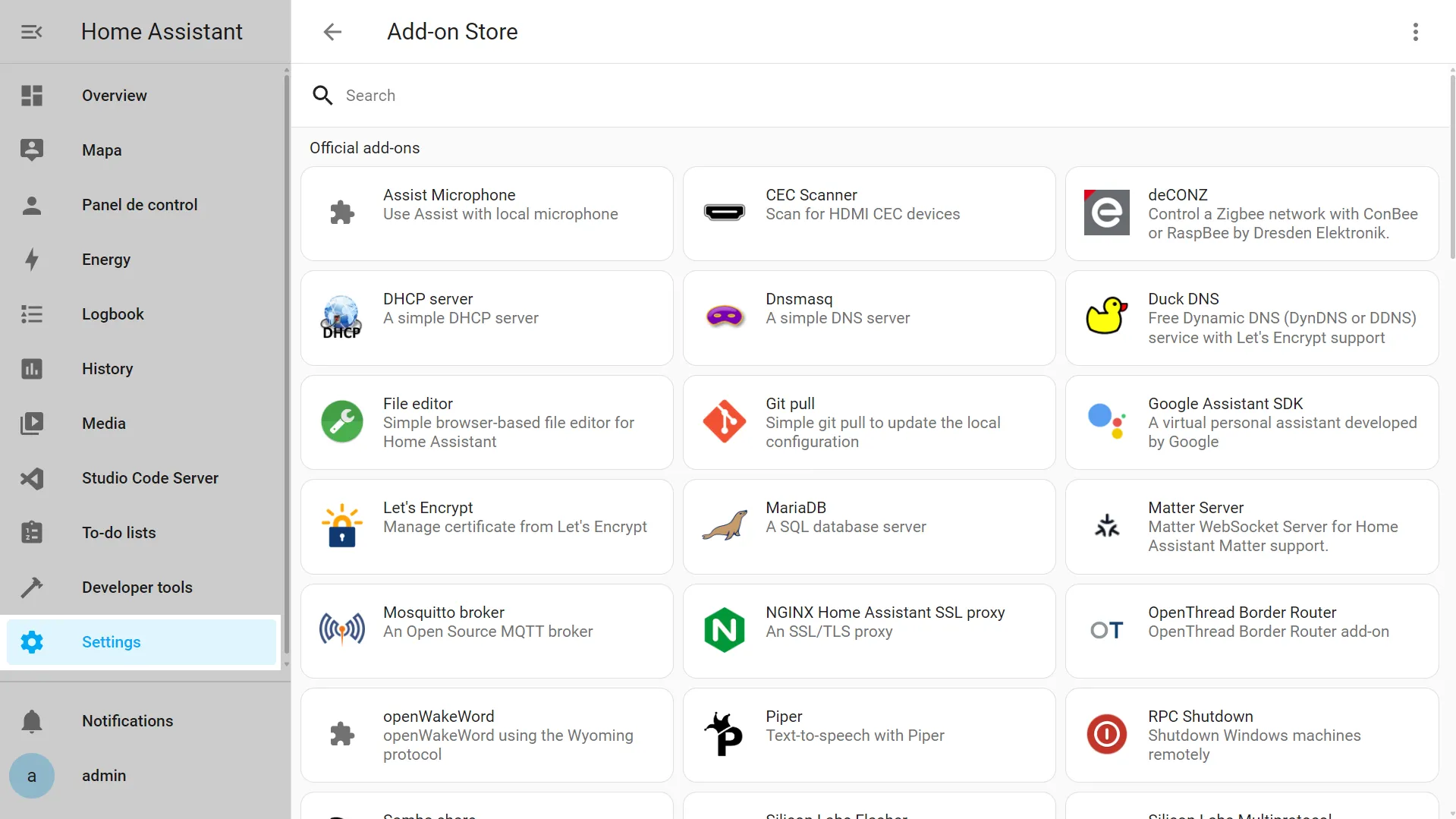Click 'A simple DHCP server' description
This screenshot has height=819, width=1456.
461,318
